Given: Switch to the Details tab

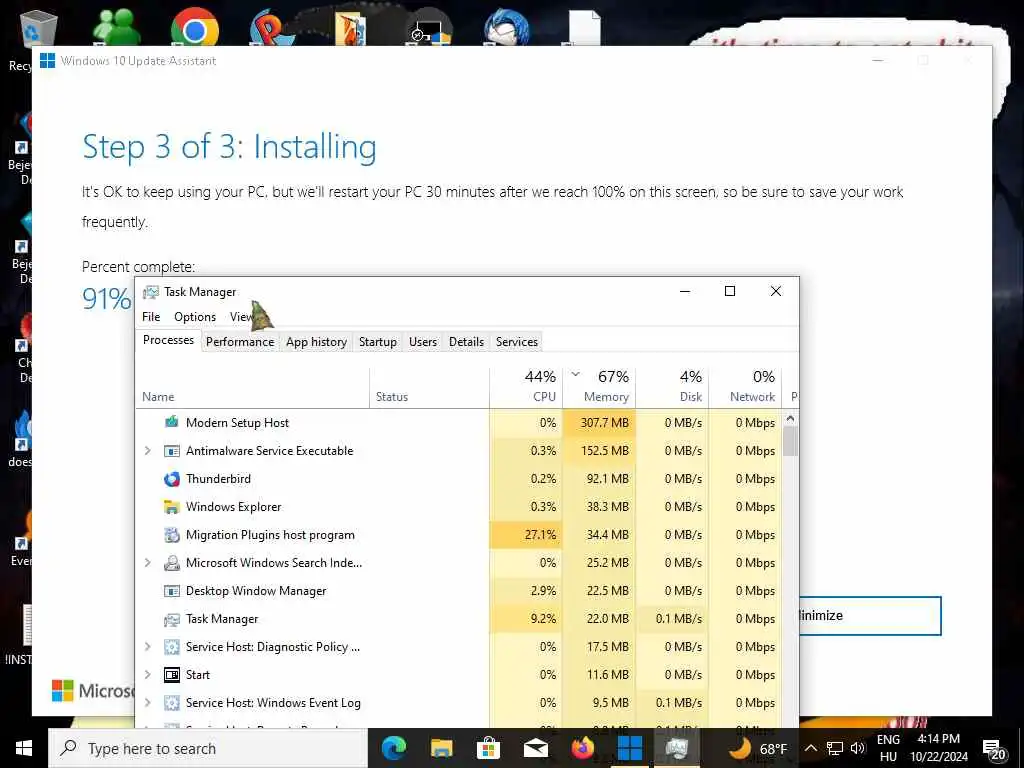Looking at the screenshot, I should click(x=466, y=342).
